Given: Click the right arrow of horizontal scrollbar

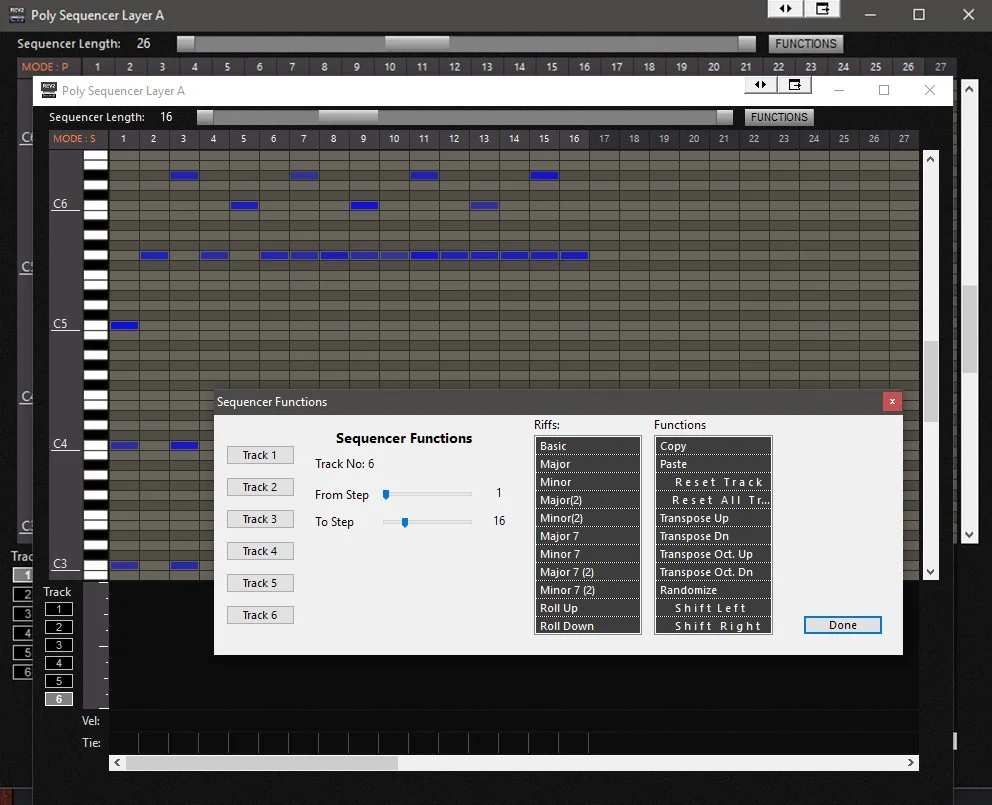Looking at the screenshot, I should [x=910, y=763].
